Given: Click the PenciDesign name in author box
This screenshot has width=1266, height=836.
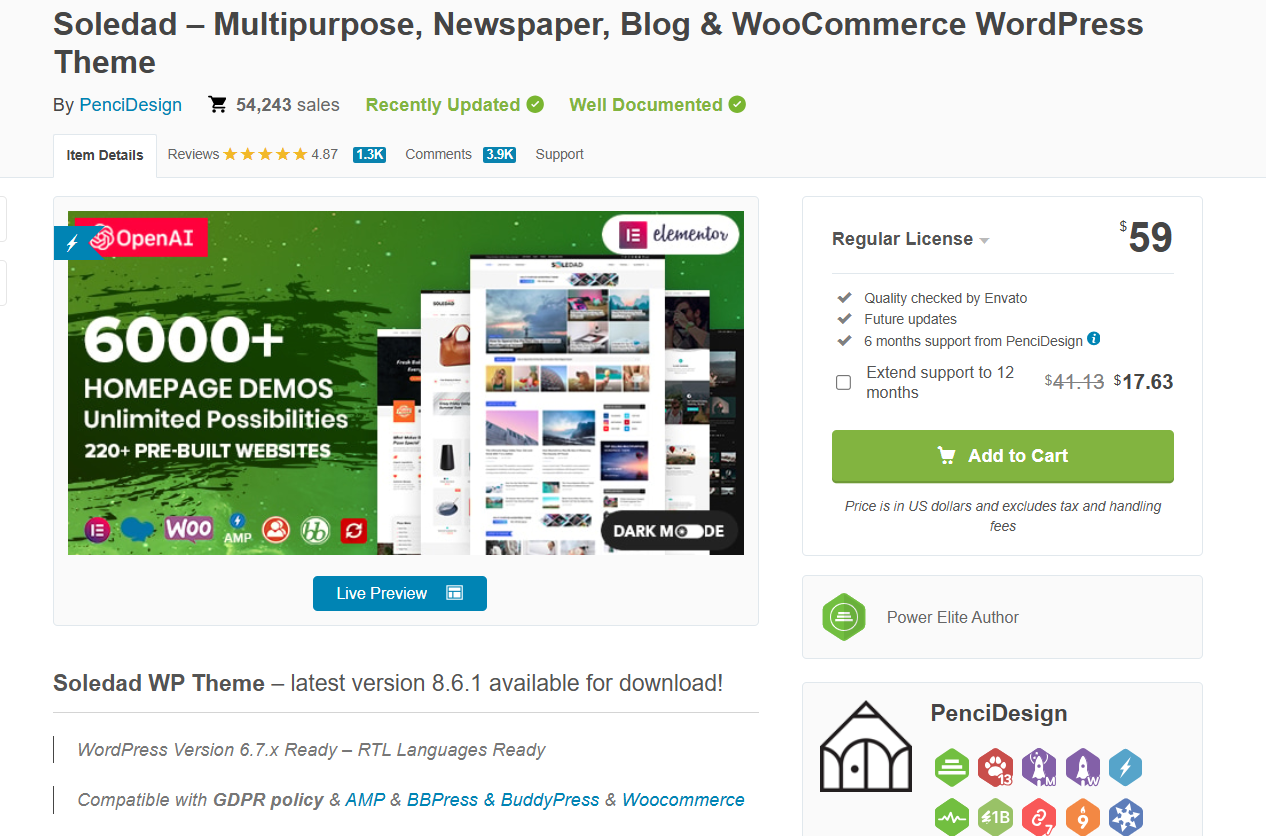Looking at the screenshot, I should coord(999,713).
